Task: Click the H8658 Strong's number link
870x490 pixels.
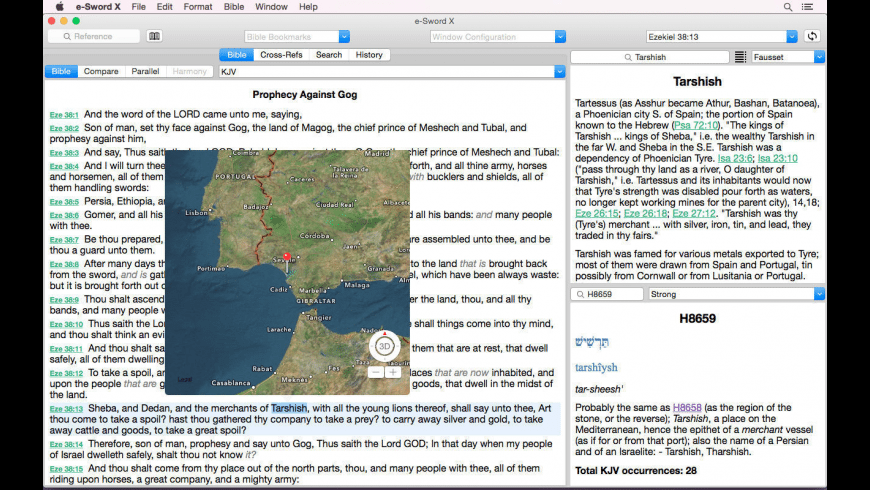Action: pyautogui.click(x=687, y=408)
